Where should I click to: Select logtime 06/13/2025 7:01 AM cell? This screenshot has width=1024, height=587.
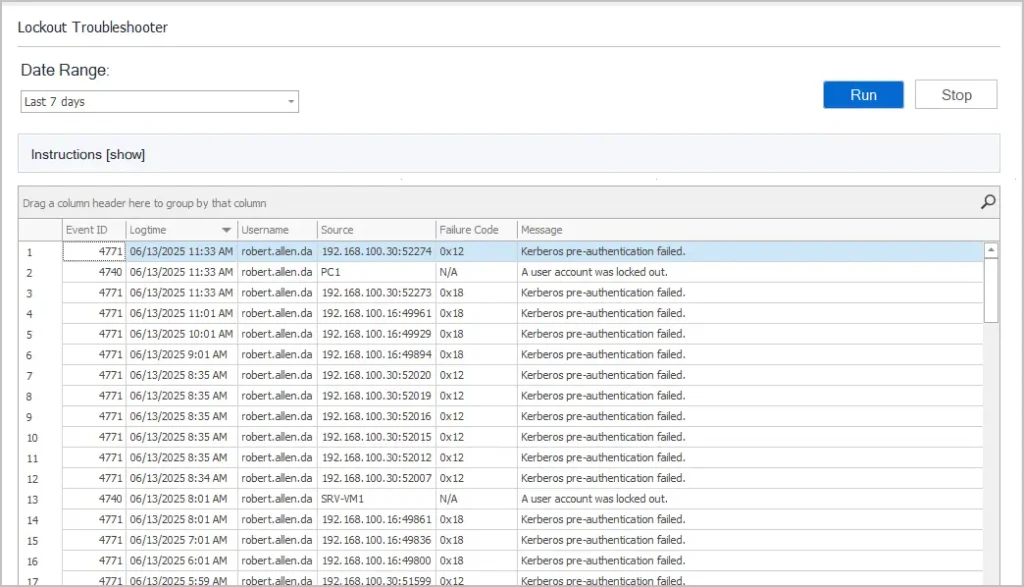pos(182,540)
